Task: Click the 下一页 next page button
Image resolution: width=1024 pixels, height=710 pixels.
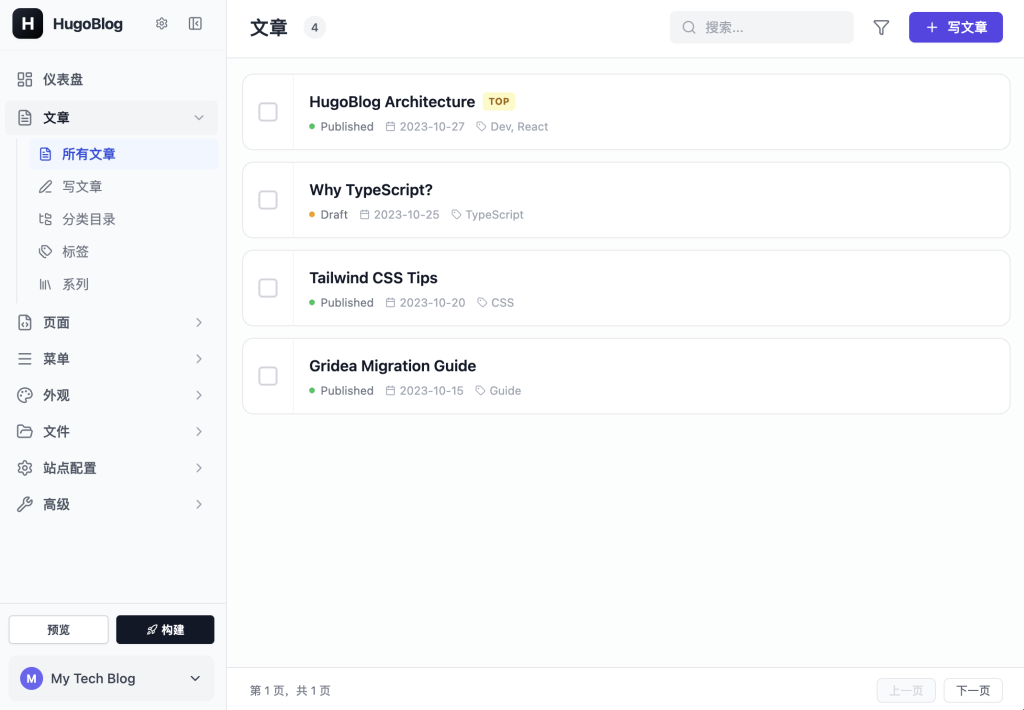Action: (972, 690)
